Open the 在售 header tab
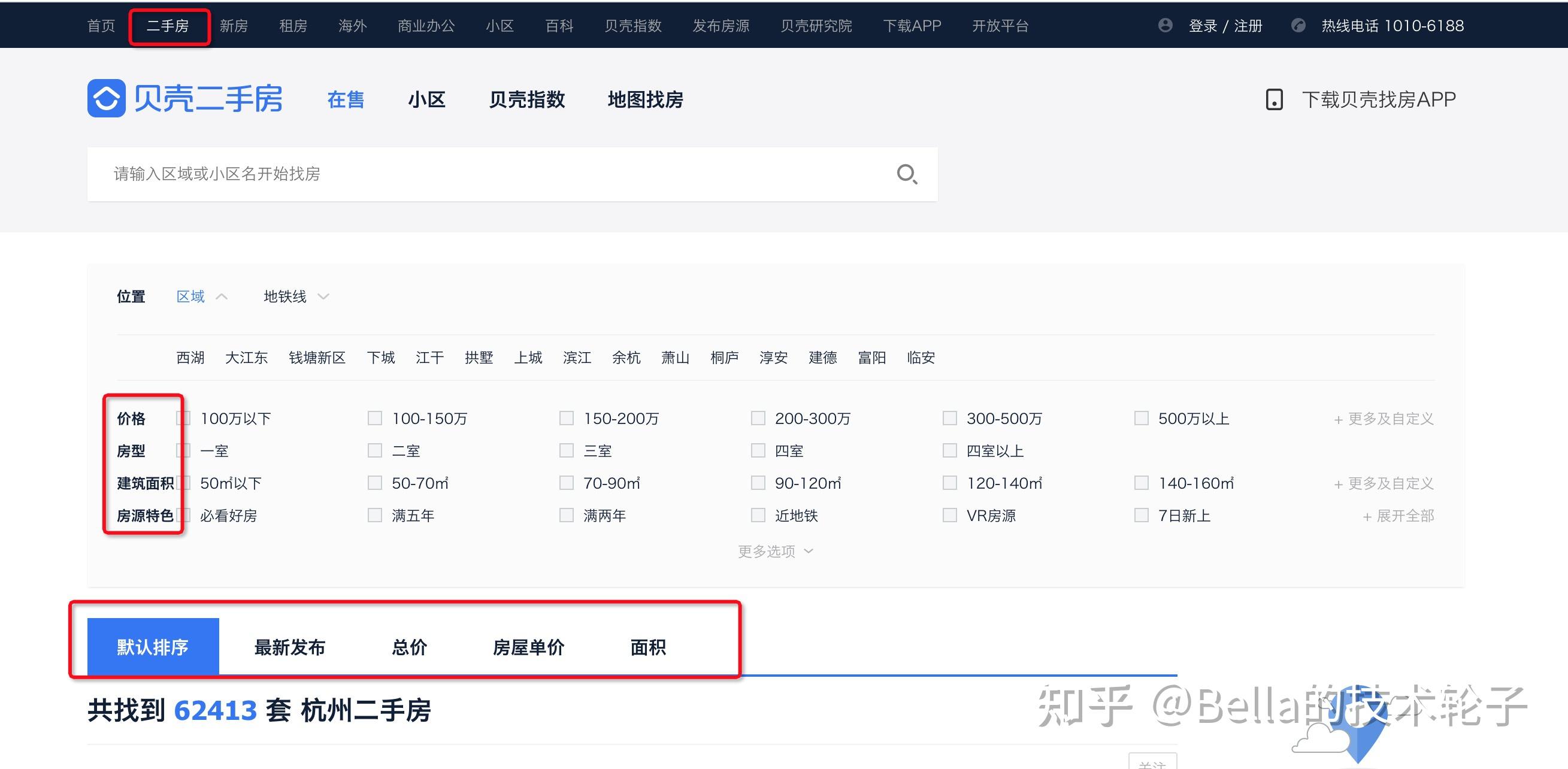The image size is (1568, 769). pos(346,99)
